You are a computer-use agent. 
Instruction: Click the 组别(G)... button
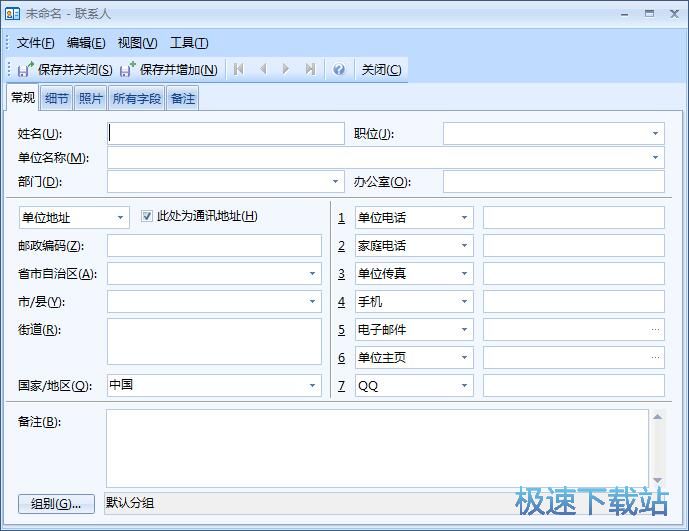(56, 504)
